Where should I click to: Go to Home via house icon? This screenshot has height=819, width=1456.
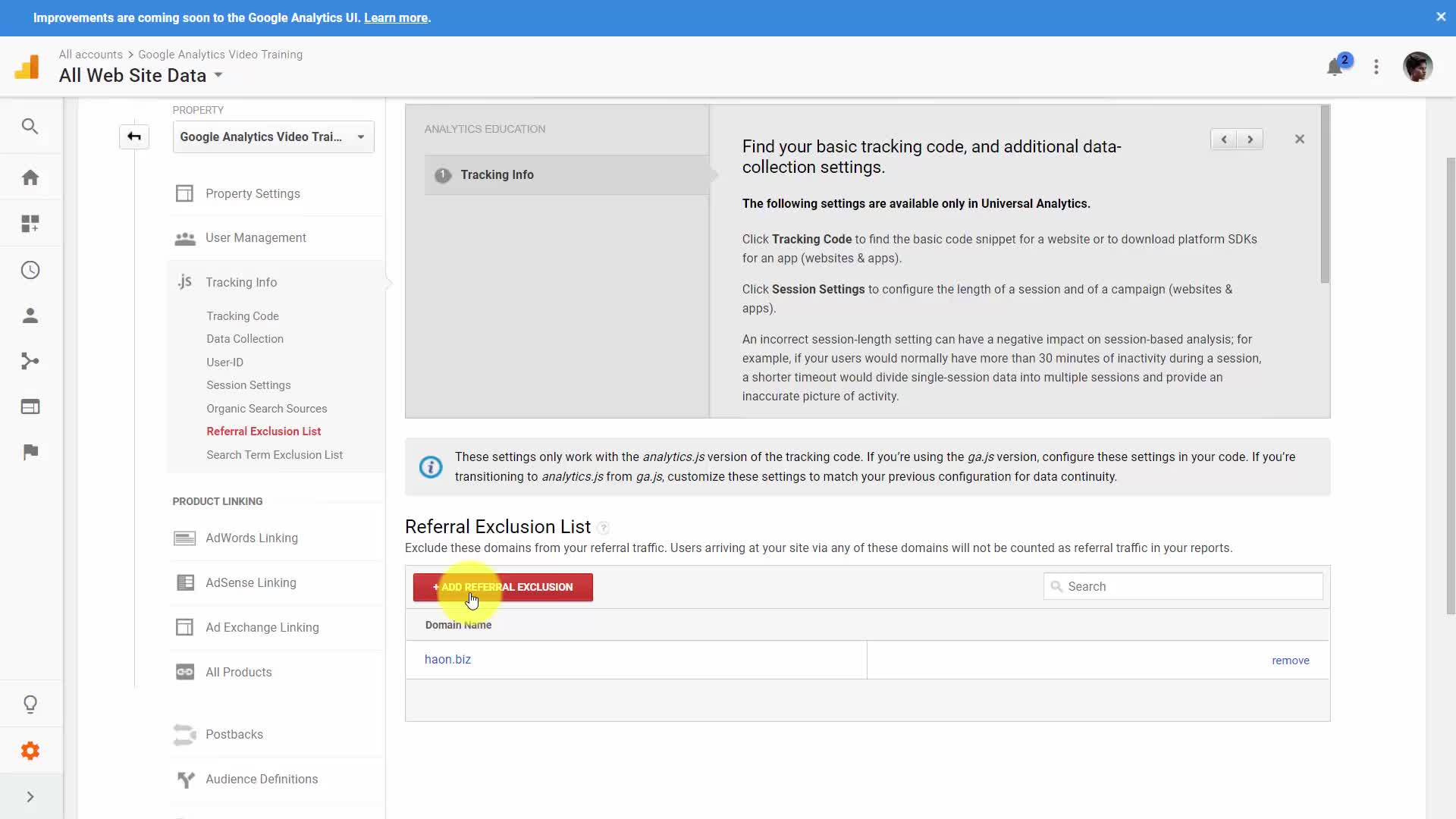30,177
